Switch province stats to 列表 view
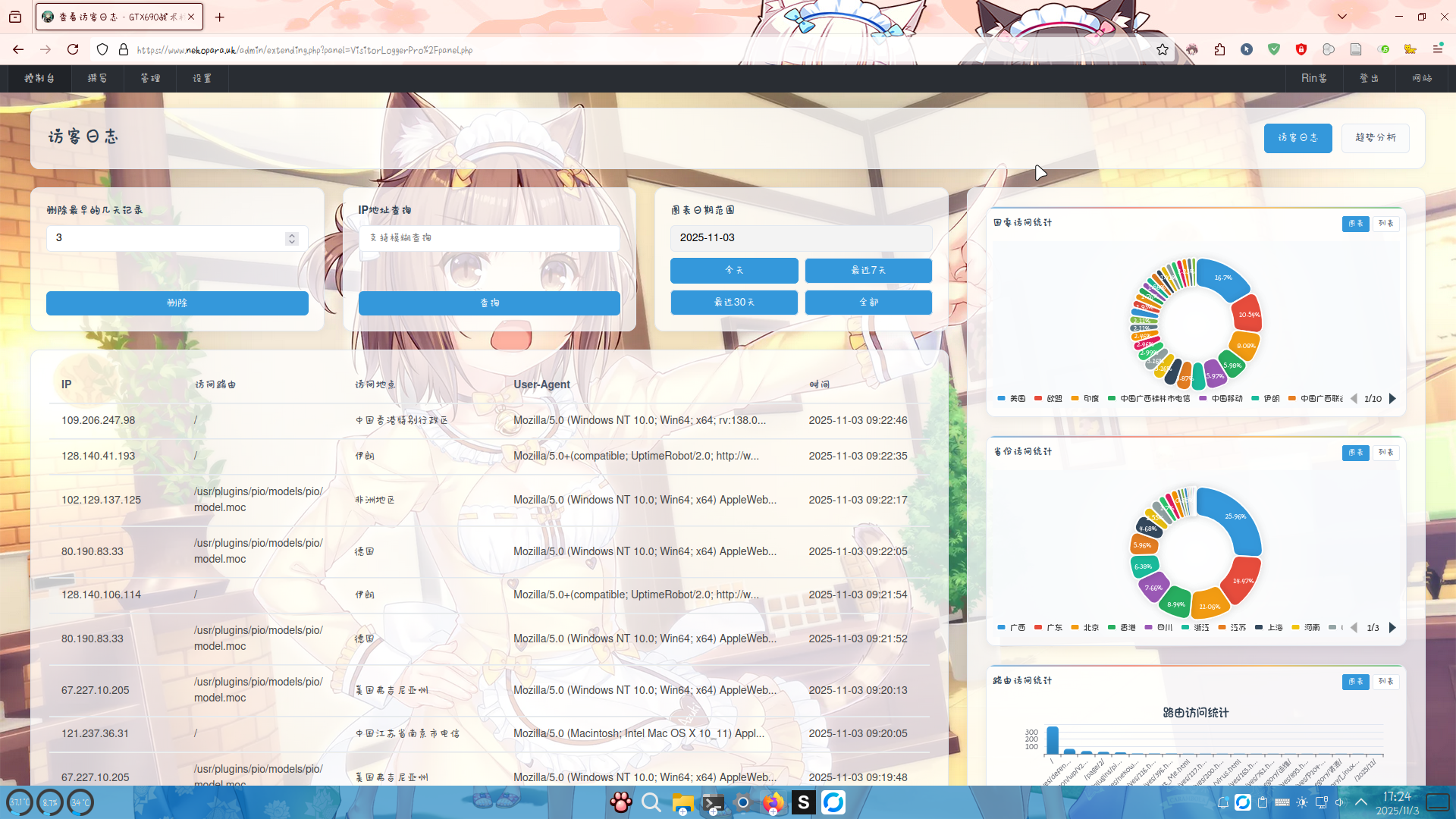The image size is (1456, 819). coord(1385,453)
